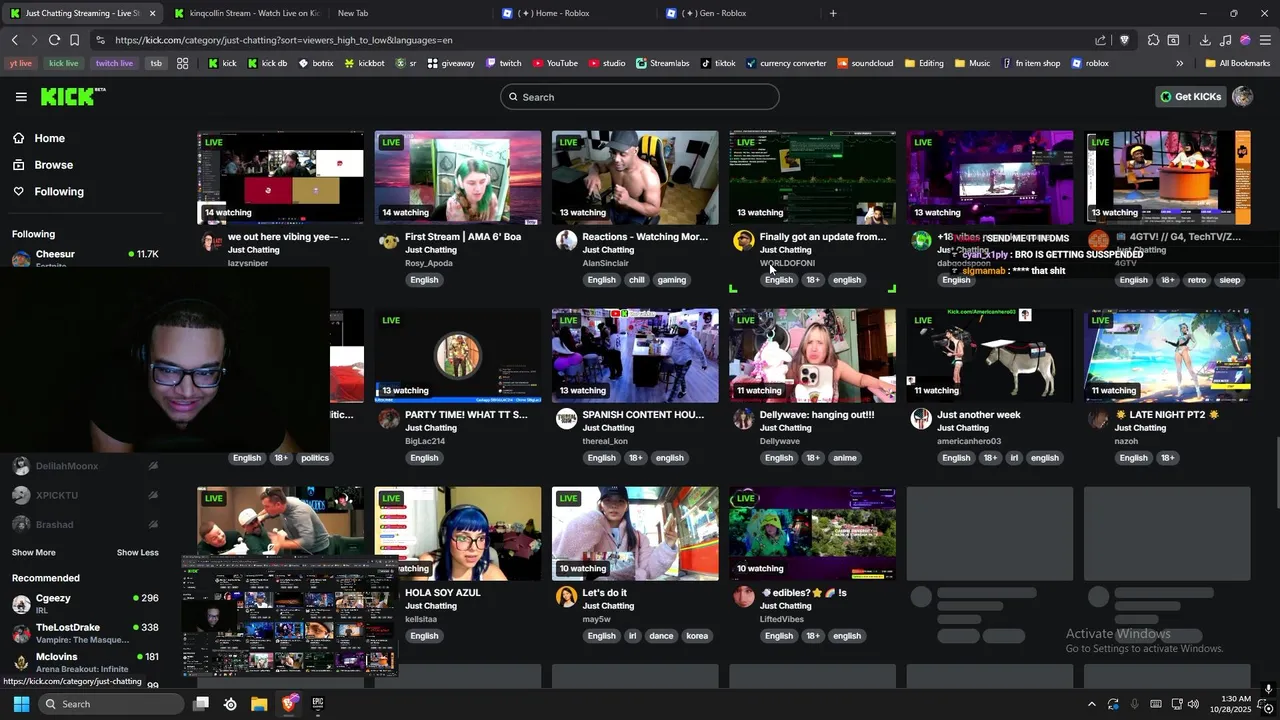Click the volume speaker tray icon

click(x=1193, y=704)
